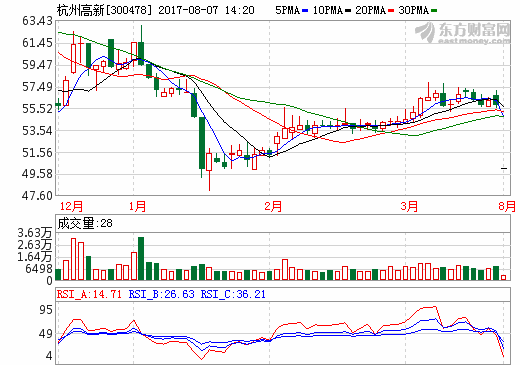Click the blue 5PMA color swatch

[305, 11]
